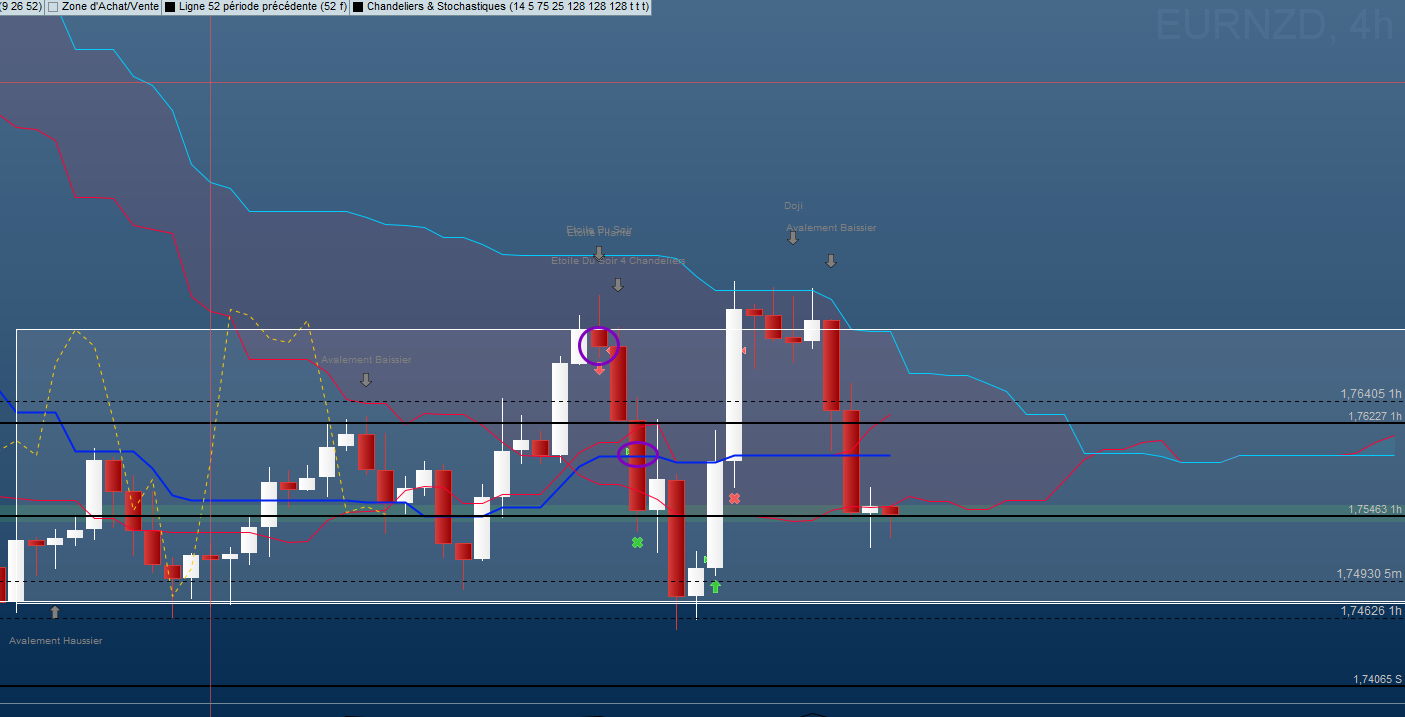This screenshot has width=1405, height=717.
Task: Click the black square beside Ligne 52 période précédente
Action: pos(170,7)
